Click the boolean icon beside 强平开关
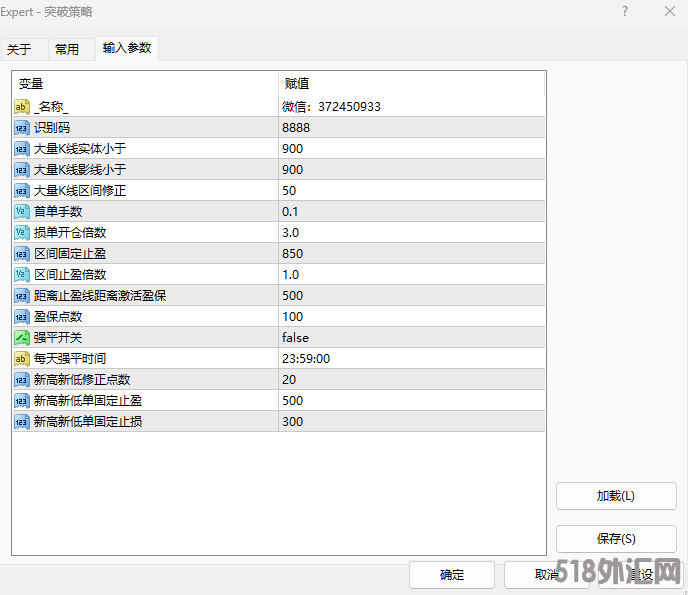The height and width of the screenshot is (595, 688). pyautogui.click(x=22, y=338)
